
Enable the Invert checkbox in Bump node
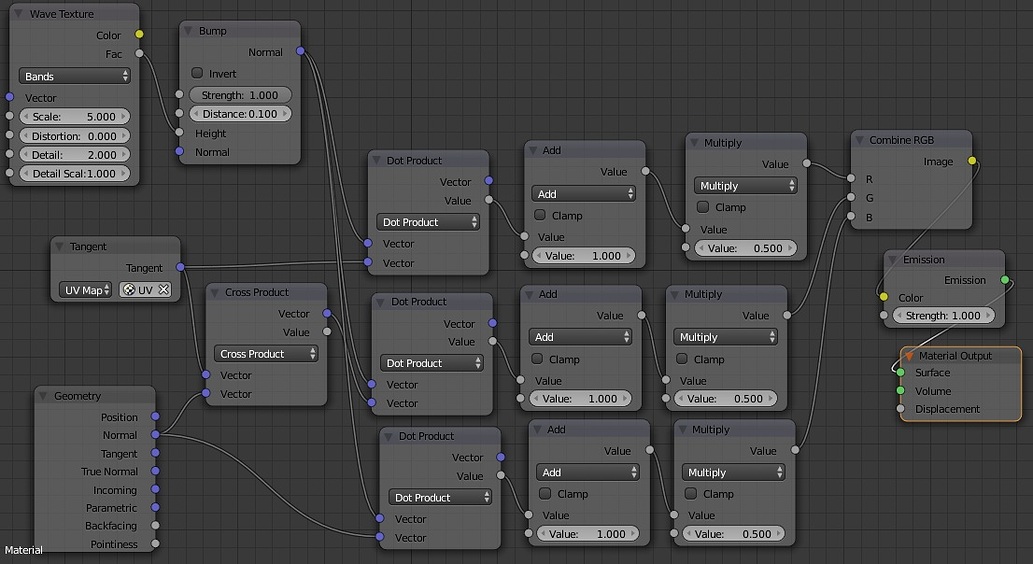coord(197,72)
